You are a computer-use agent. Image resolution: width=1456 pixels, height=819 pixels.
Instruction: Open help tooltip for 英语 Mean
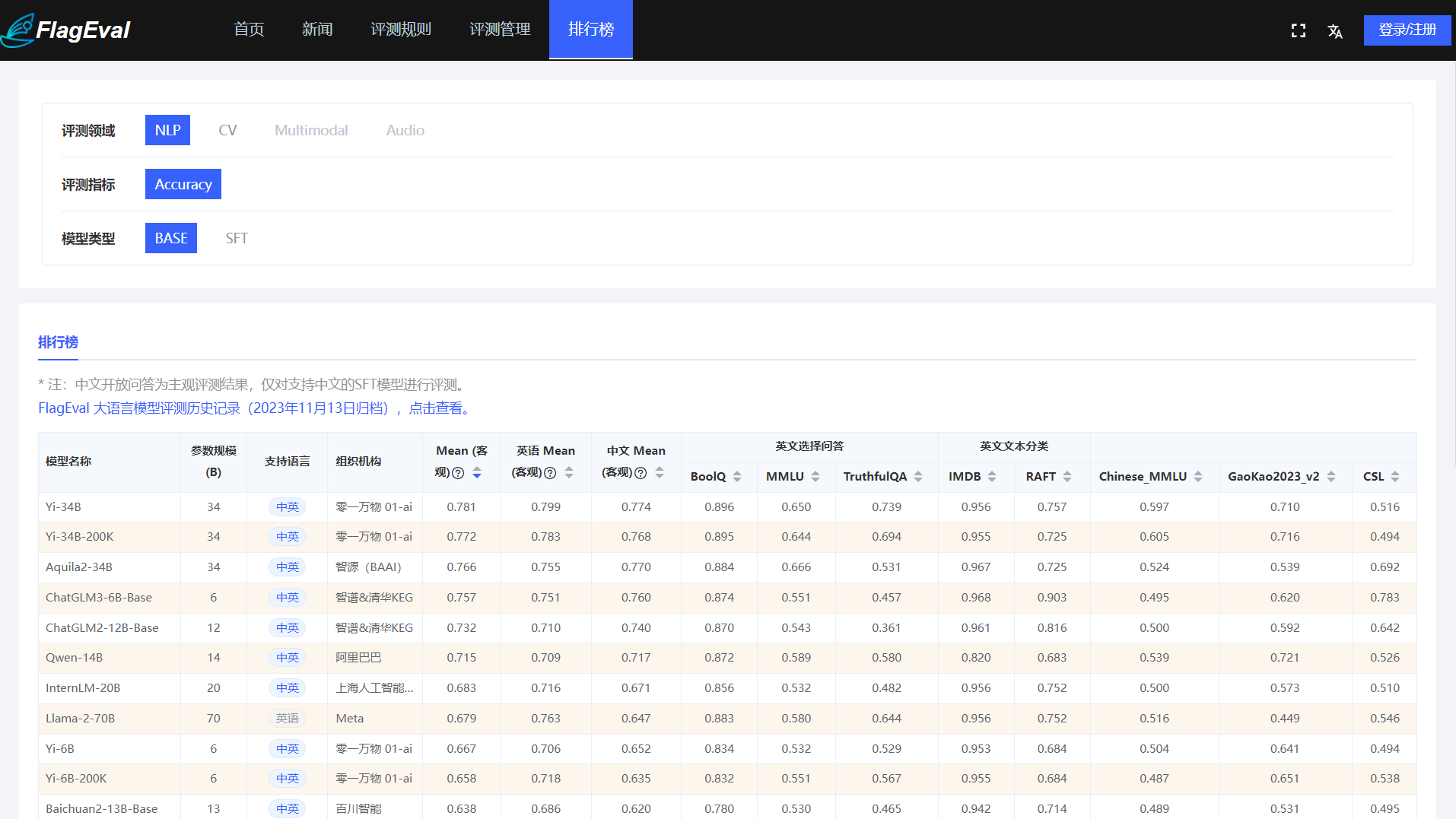550,473
